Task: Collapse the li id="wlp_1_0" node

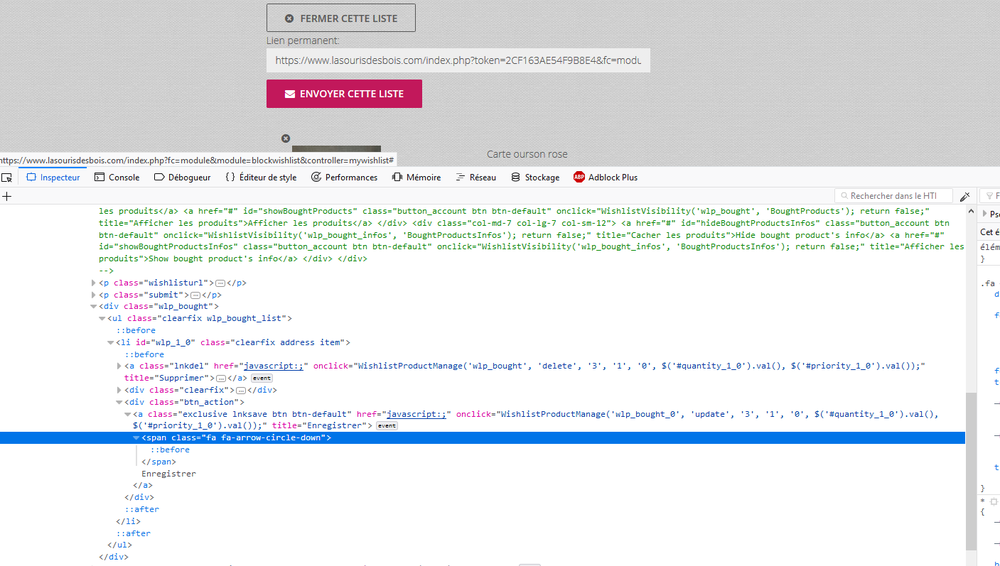Action: pos(110,343)
